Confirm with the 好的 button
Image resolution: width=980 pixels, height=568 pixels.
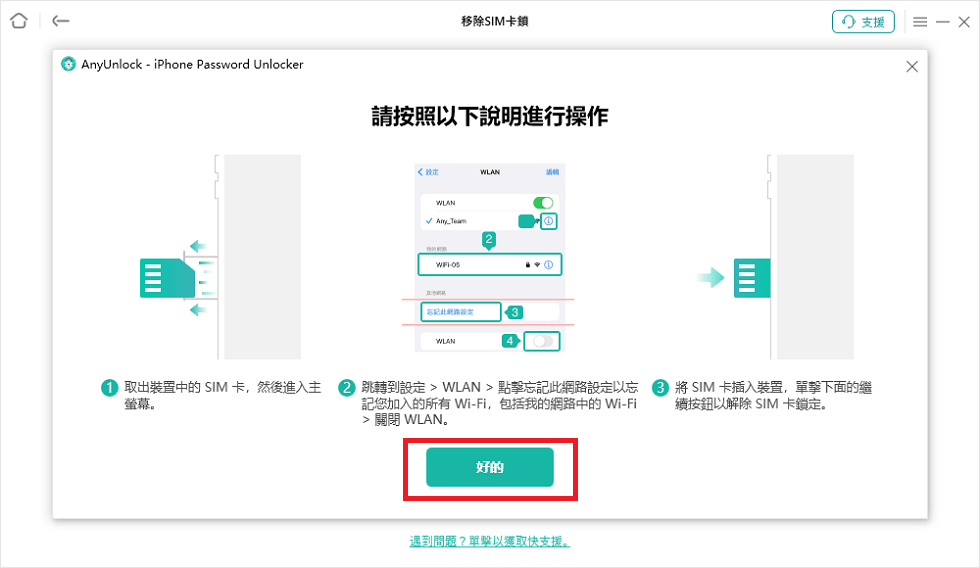point(490,467)
